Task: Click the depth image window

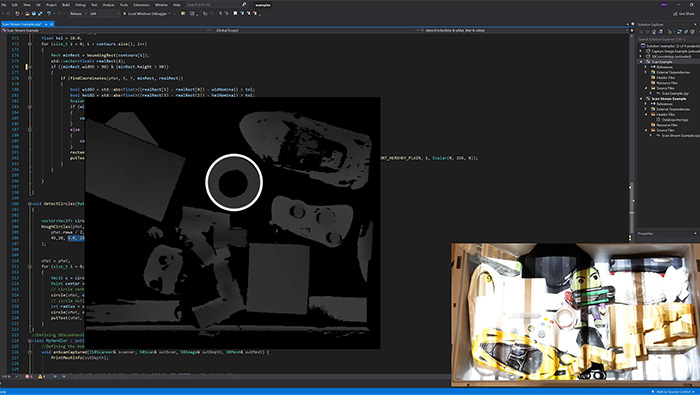Action: pos(233,223)
